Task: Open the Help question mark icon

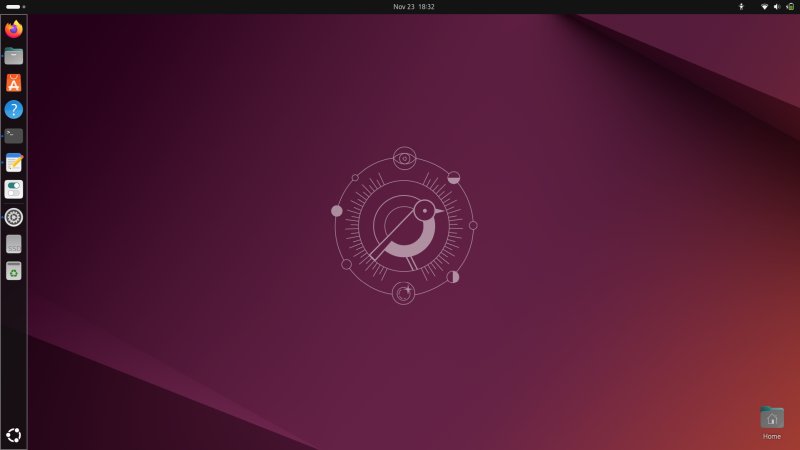Action: point(14,110)
